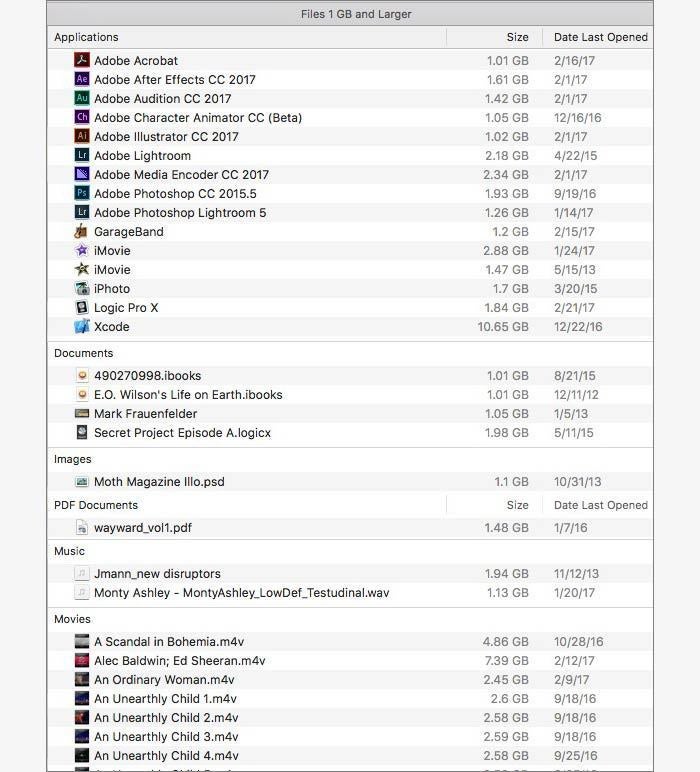Click the iPhoto app icon
The height and width of the screenshot is (772, 700).
pyautogui.click(x=82, y=288)
